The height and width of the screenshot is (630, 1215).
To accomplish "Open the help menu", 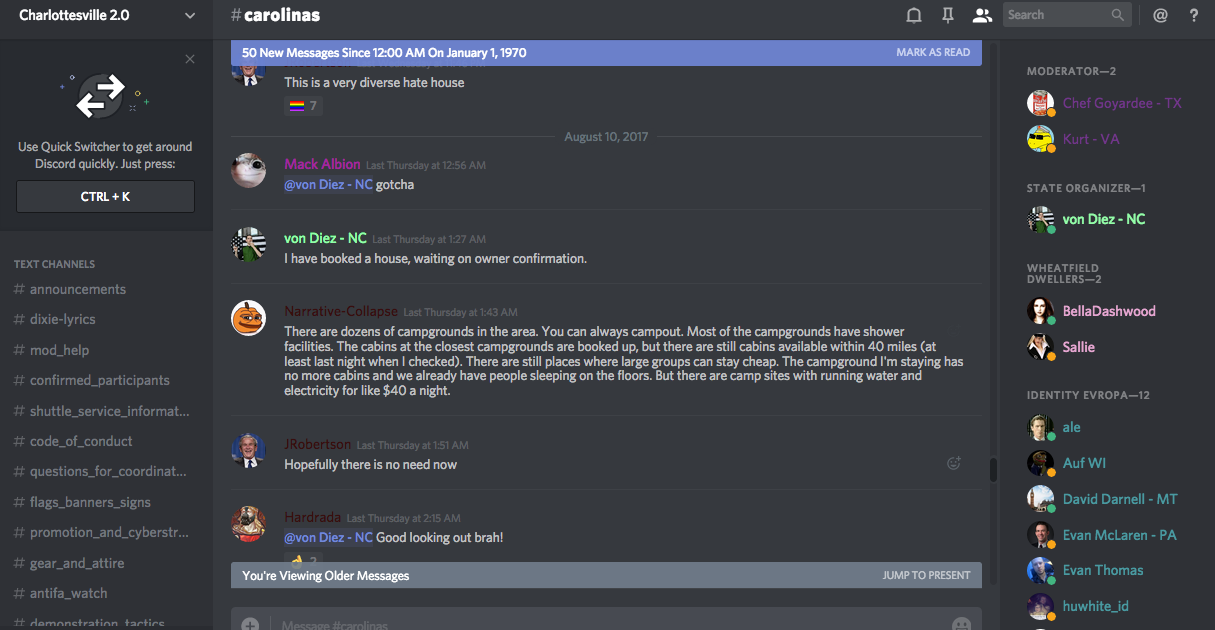I will click(1193, 15).
